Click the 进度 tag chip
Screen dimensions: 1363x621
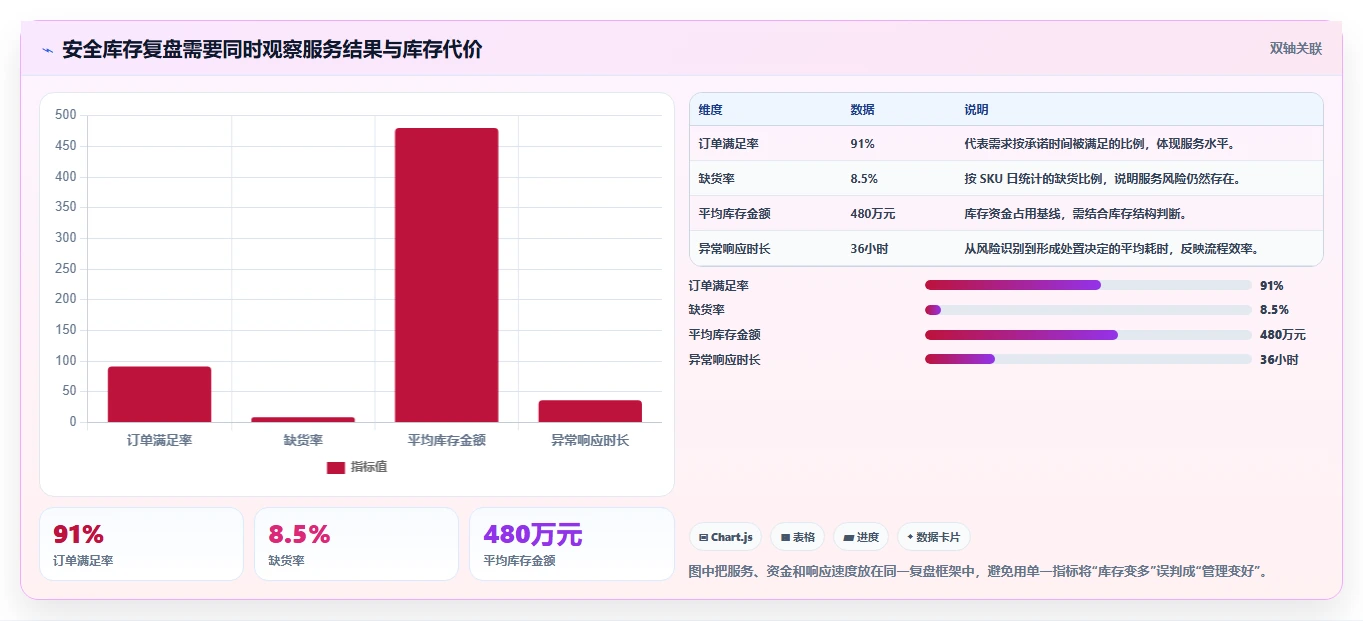pos(861,537)
